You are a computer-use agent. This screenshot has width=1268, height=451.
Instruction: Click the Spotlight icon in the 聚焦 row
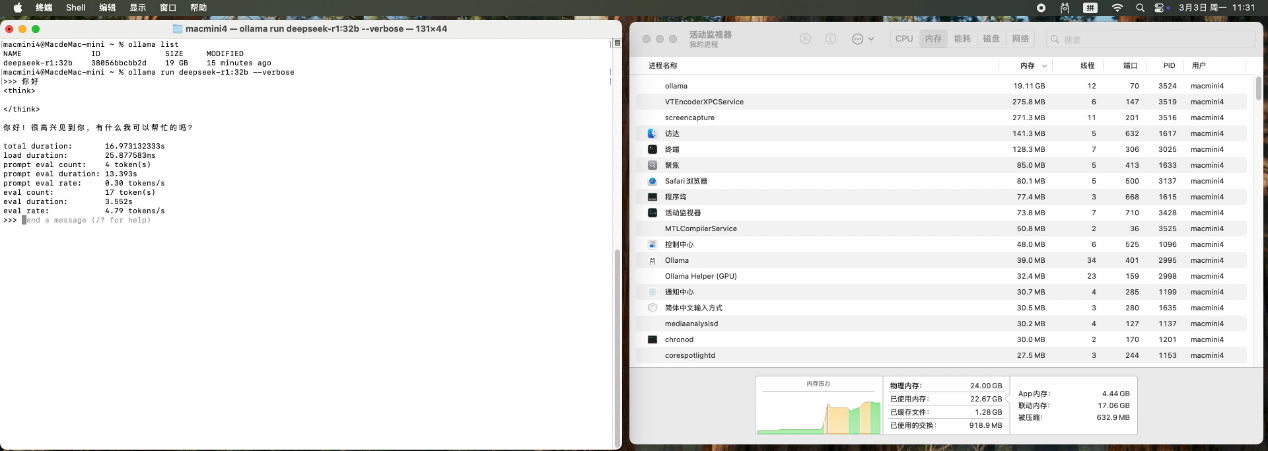click(x=652, y=165)
